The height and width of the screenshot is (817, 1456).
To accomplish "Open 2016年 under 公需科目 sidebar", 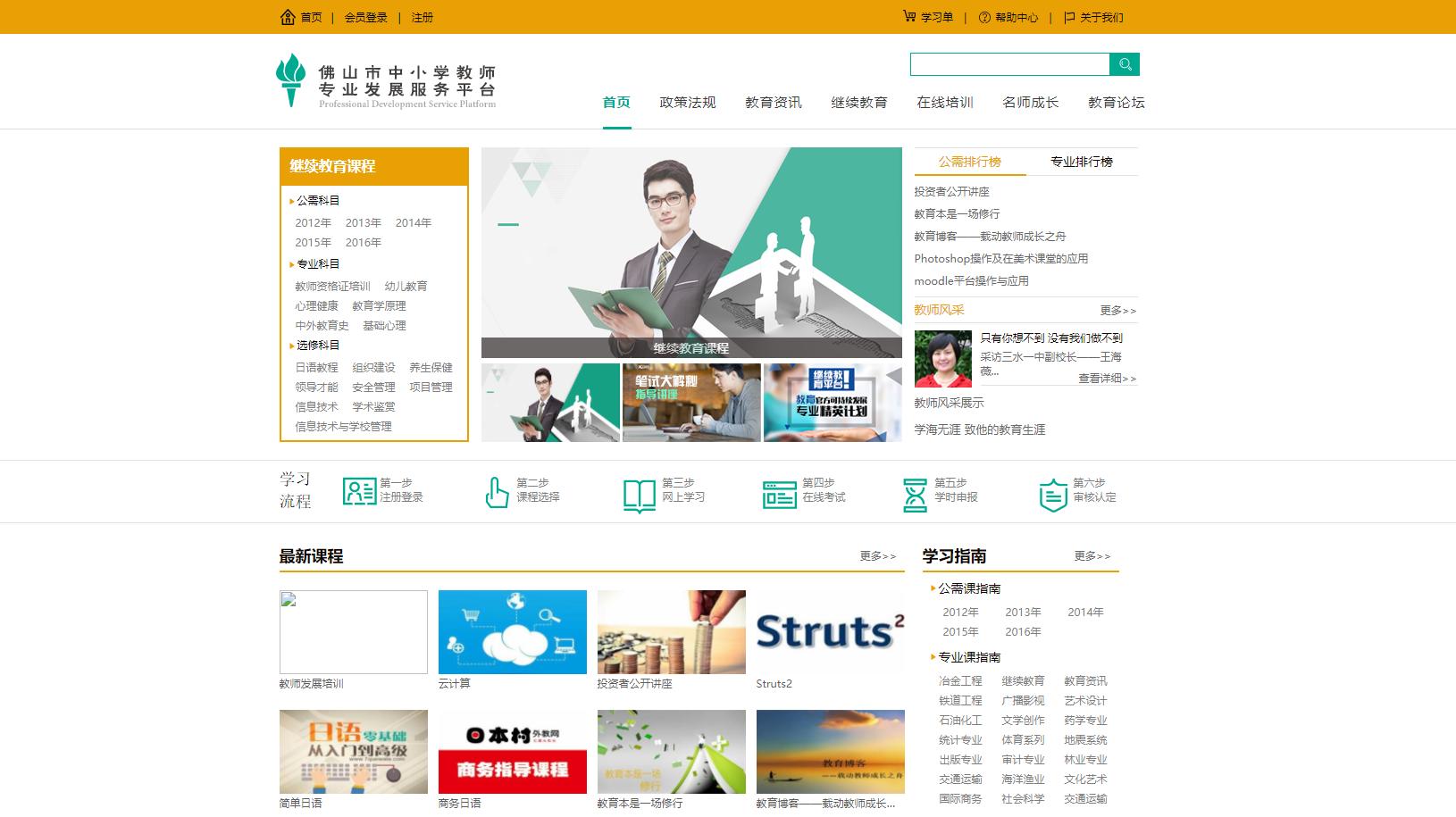I will pos(364,243).
